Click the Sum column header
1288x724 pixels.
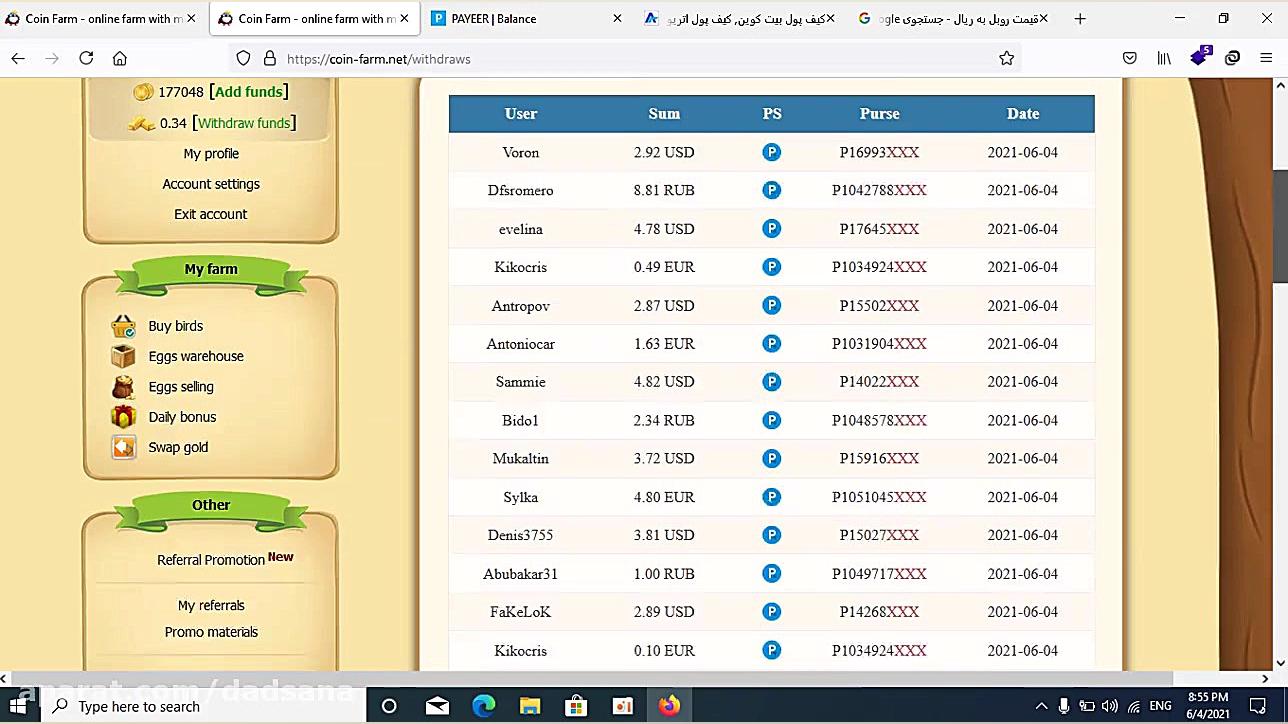coord(664,114)
